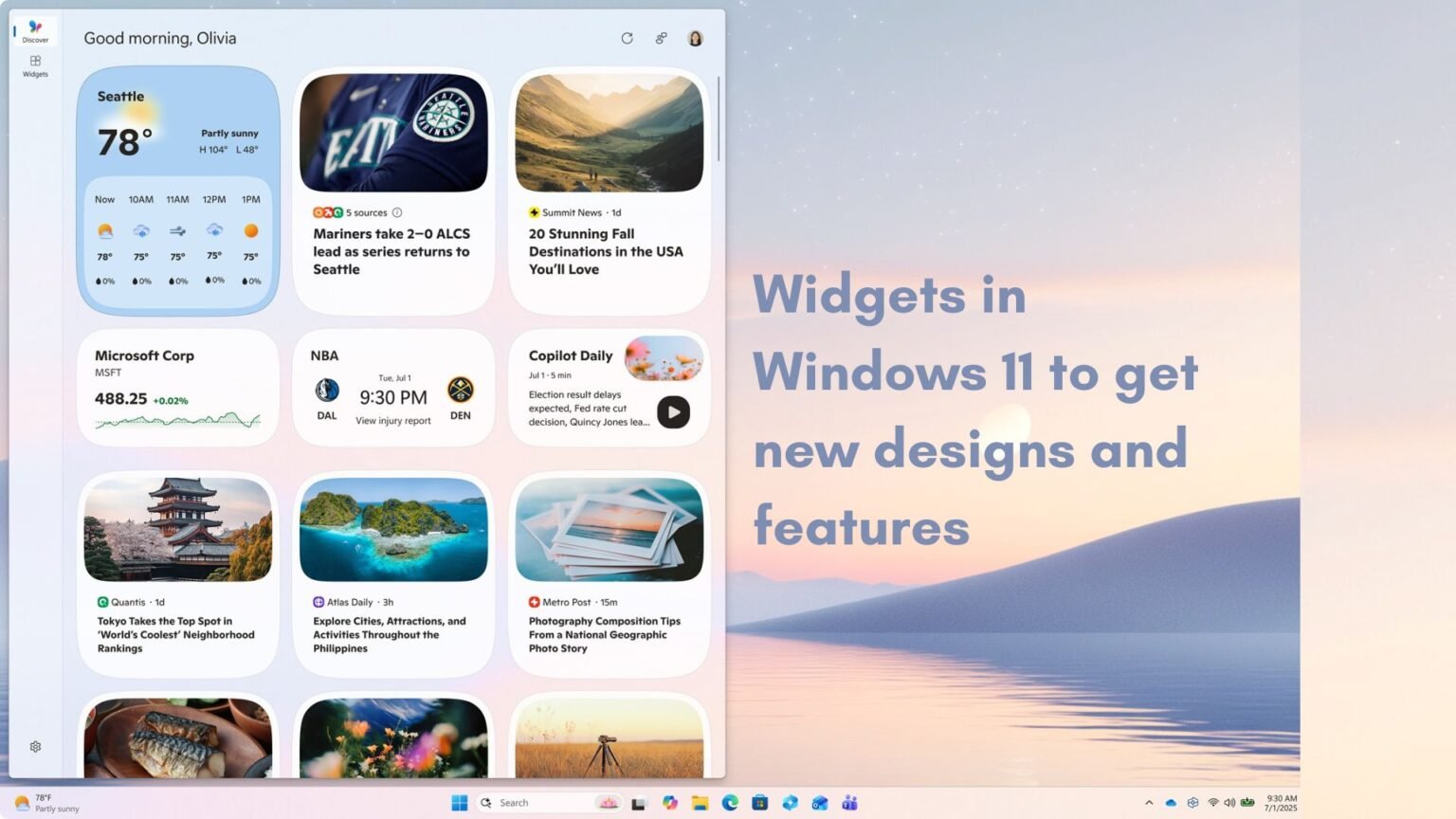Click the info icon beside 5 sources
The height and width of the screenshot is (819, 1456).
(397, 212)
